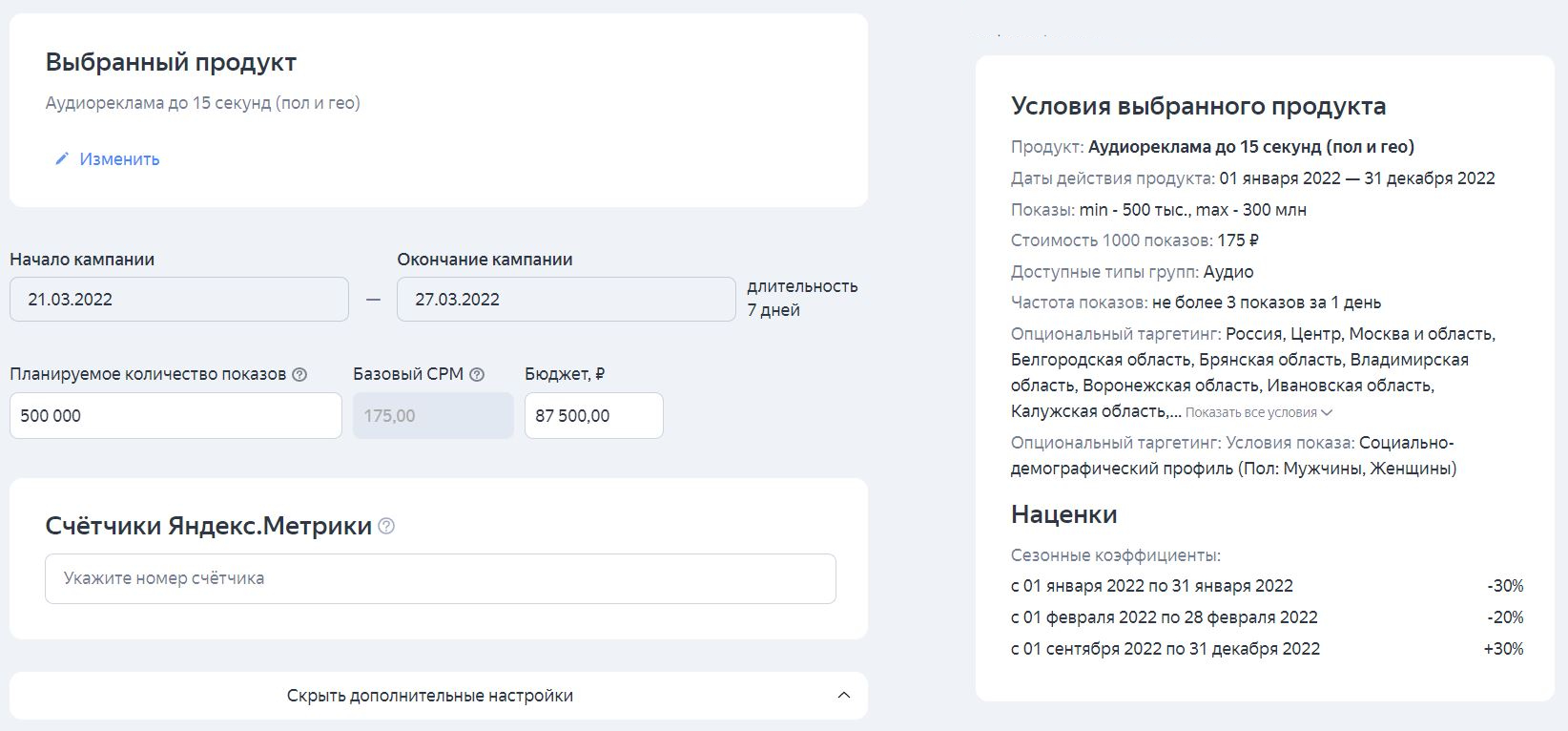The width and height of the screenshot is (1568, 731).
Task: Click the text длительность 7 дней
Action: tap(802, 298)
